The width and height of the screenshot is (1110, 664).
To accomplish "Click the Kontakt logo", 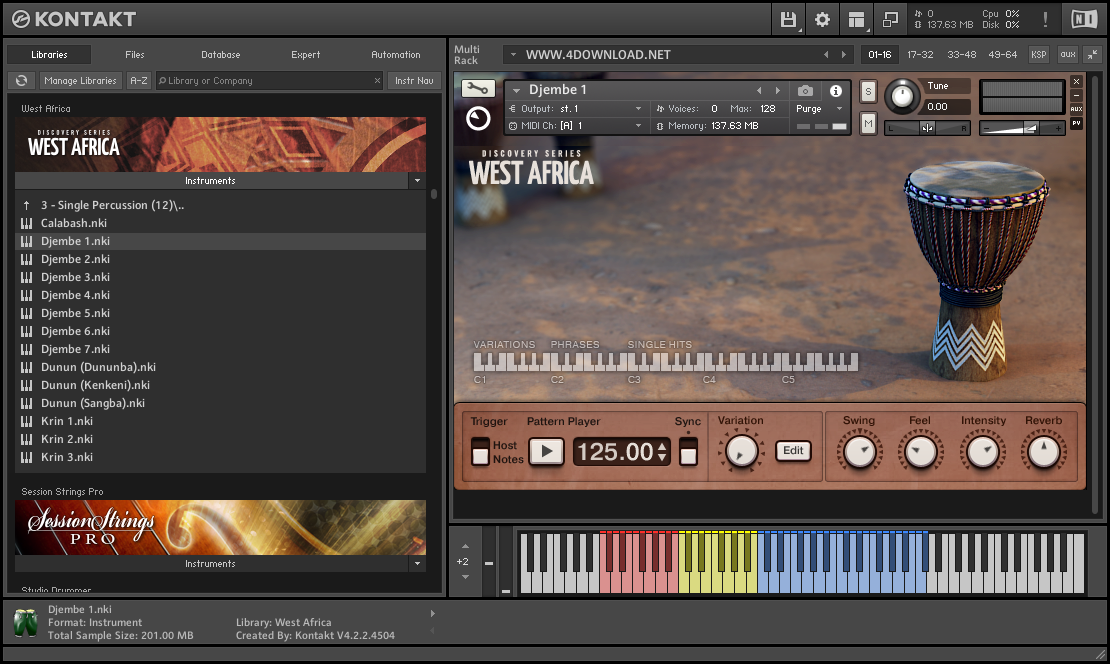I will tap(74, 19).
